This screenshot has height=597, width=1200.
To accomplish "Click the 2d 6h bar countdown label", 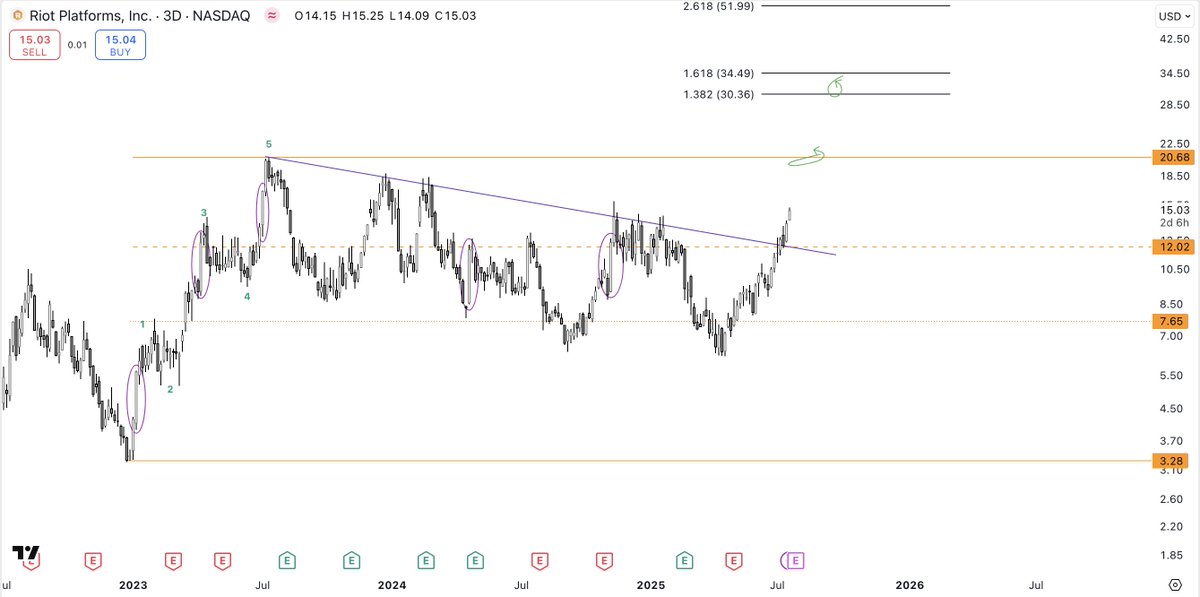I will point(1172,224).
